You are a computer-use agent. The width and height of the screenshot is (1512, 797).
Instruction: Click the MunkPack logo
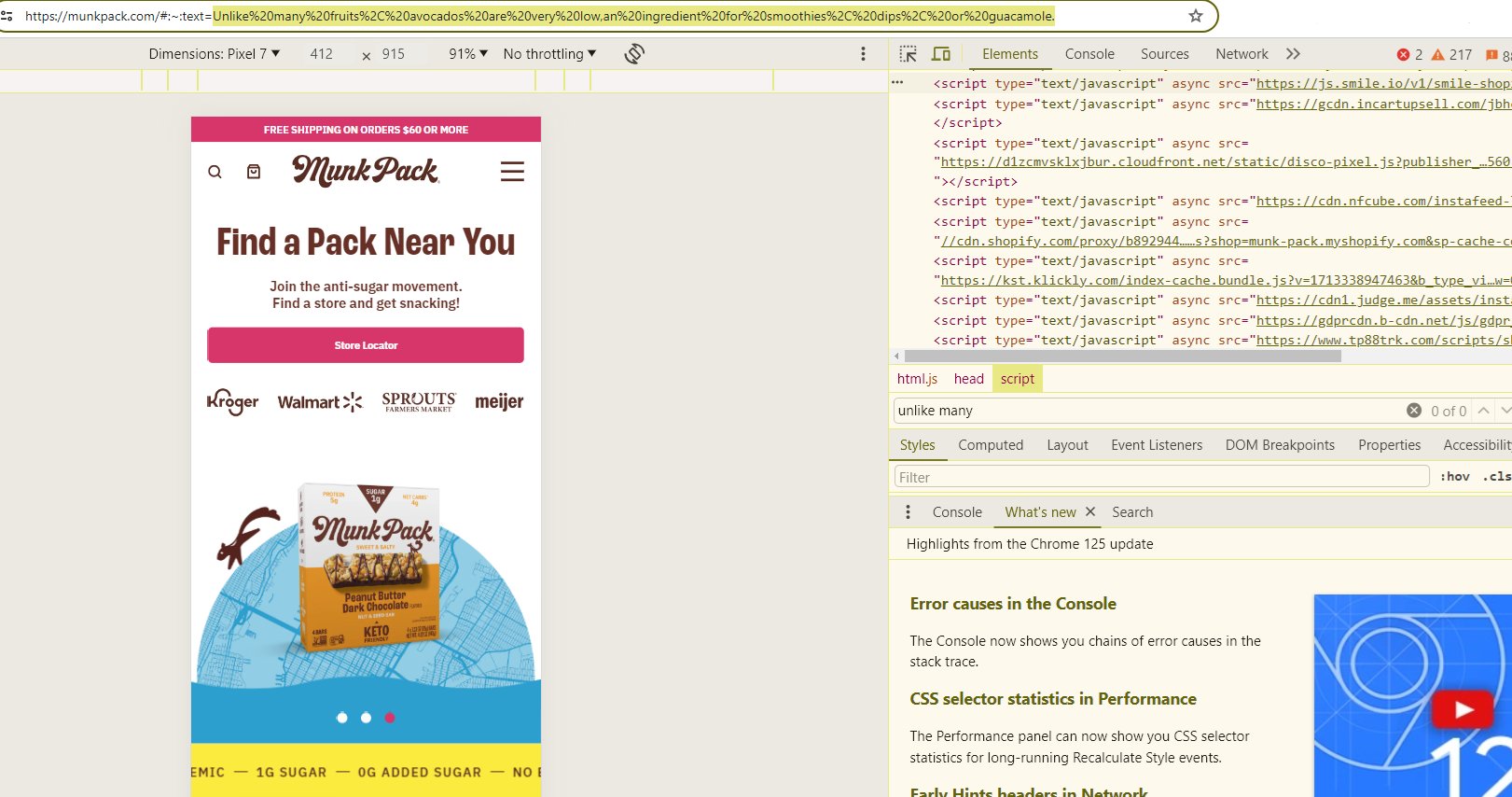(x=366, y=171)
